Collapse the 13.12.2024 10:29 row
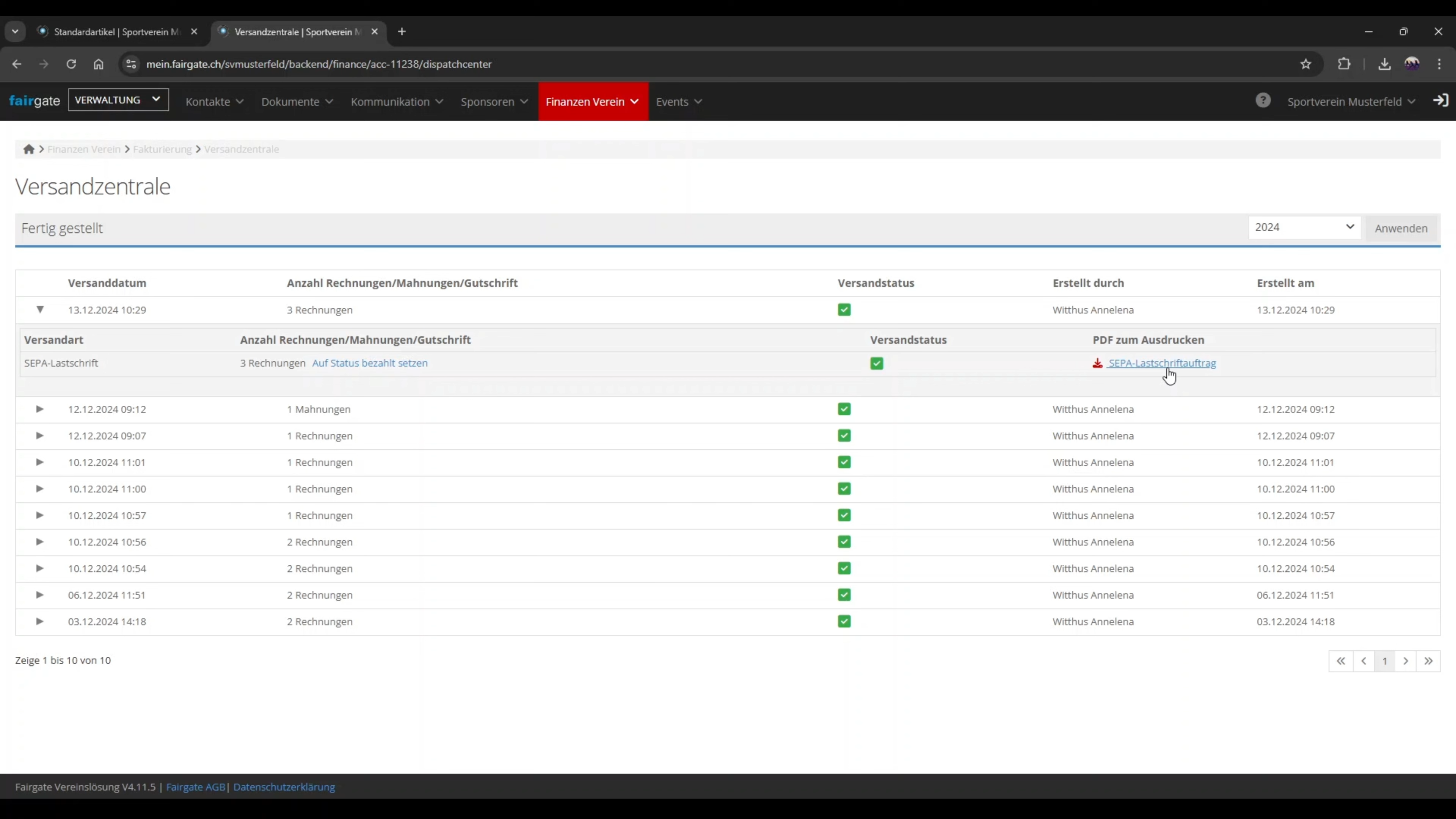 click(x=39, y=310)
